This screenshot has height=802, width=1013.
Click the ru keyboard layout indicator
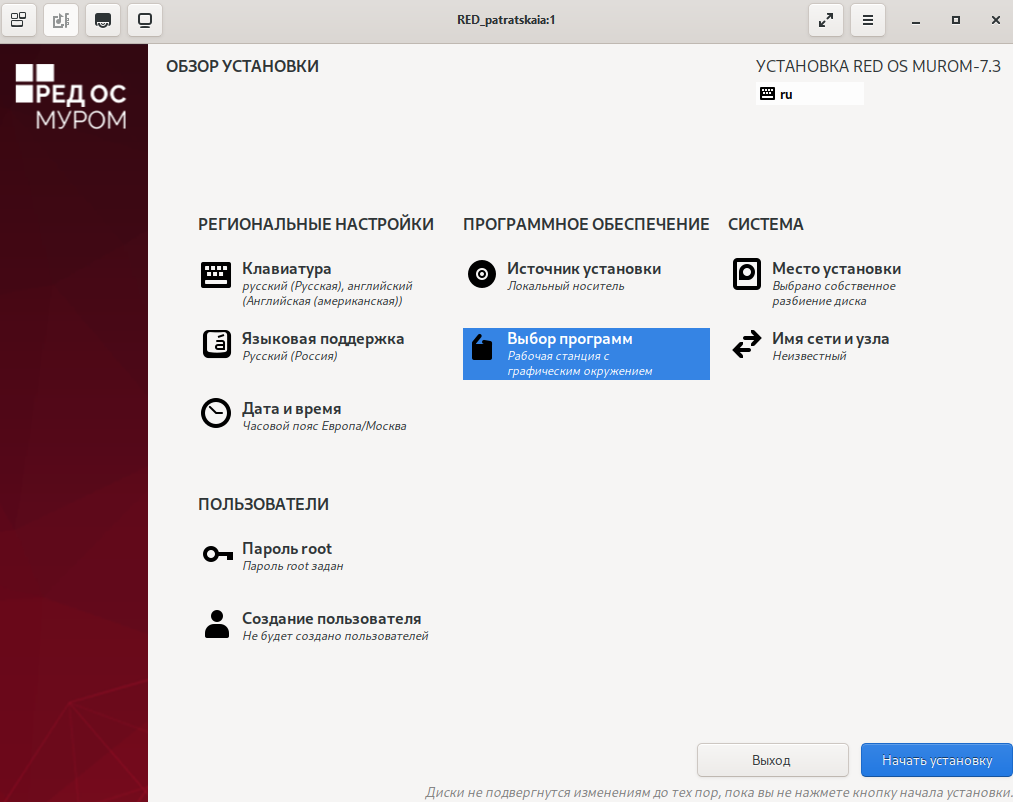[809, 94]
